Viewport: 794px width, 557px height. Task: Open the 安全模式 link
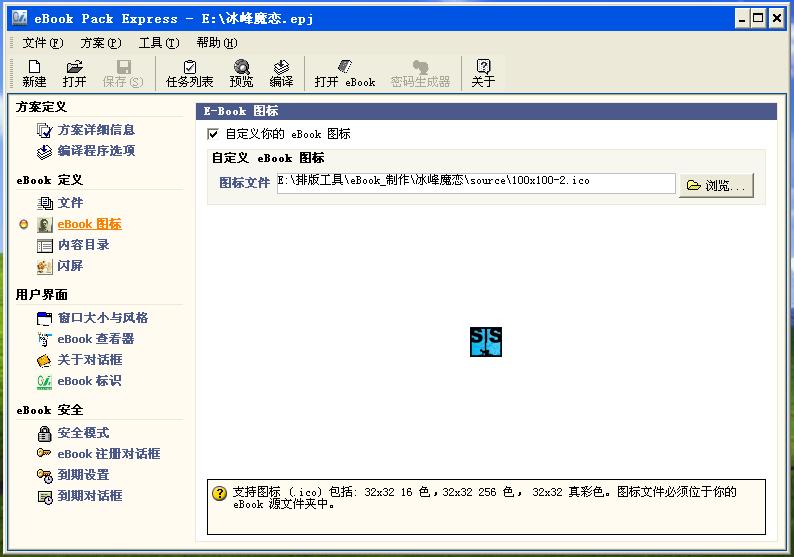84,433
